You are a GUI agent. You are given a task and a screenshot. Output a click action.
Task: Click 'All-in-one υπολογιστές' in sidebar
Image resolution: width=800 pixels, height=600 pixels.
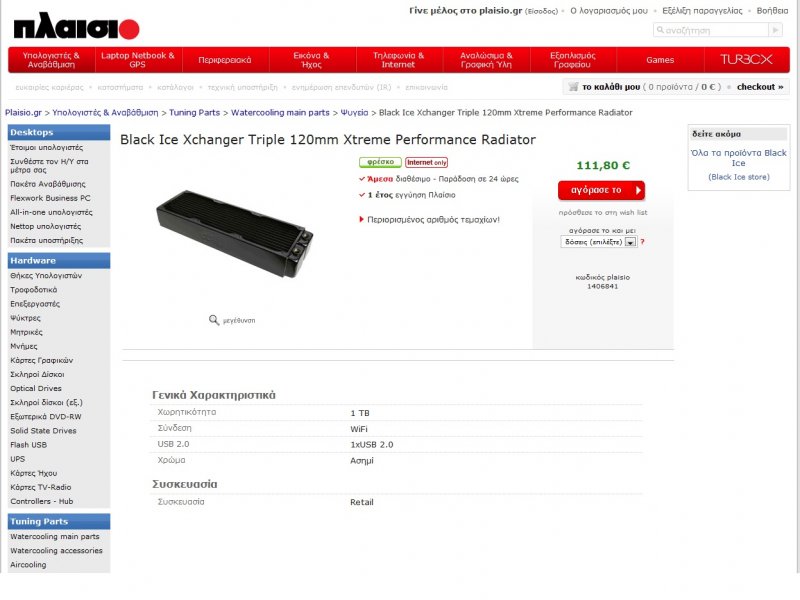coord(52,212)
